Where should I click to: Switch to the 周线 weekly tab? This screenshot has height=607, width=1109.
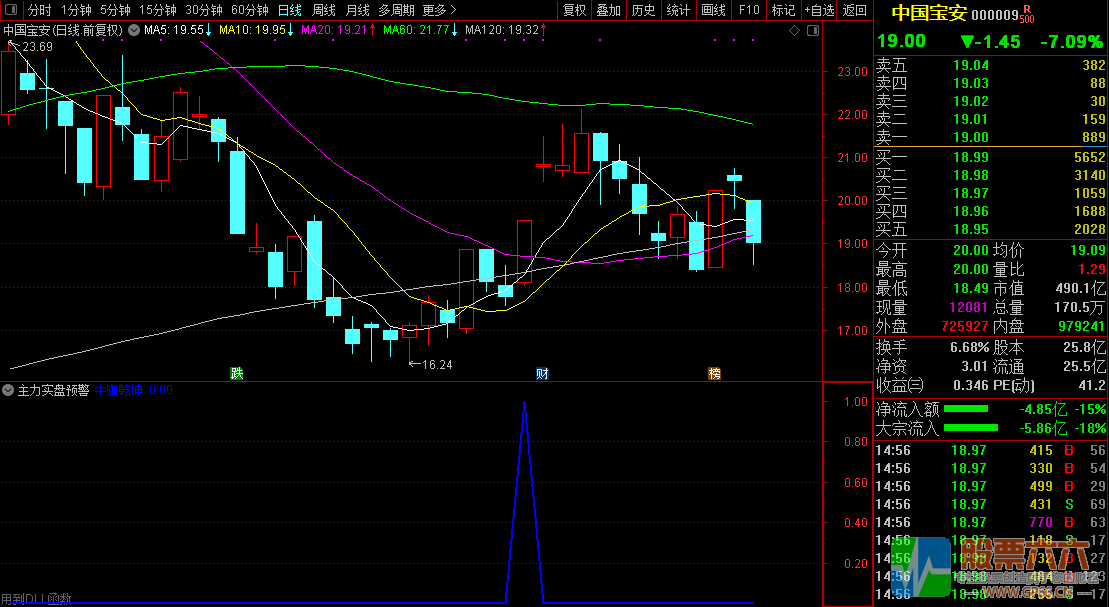tap(324, 10)
